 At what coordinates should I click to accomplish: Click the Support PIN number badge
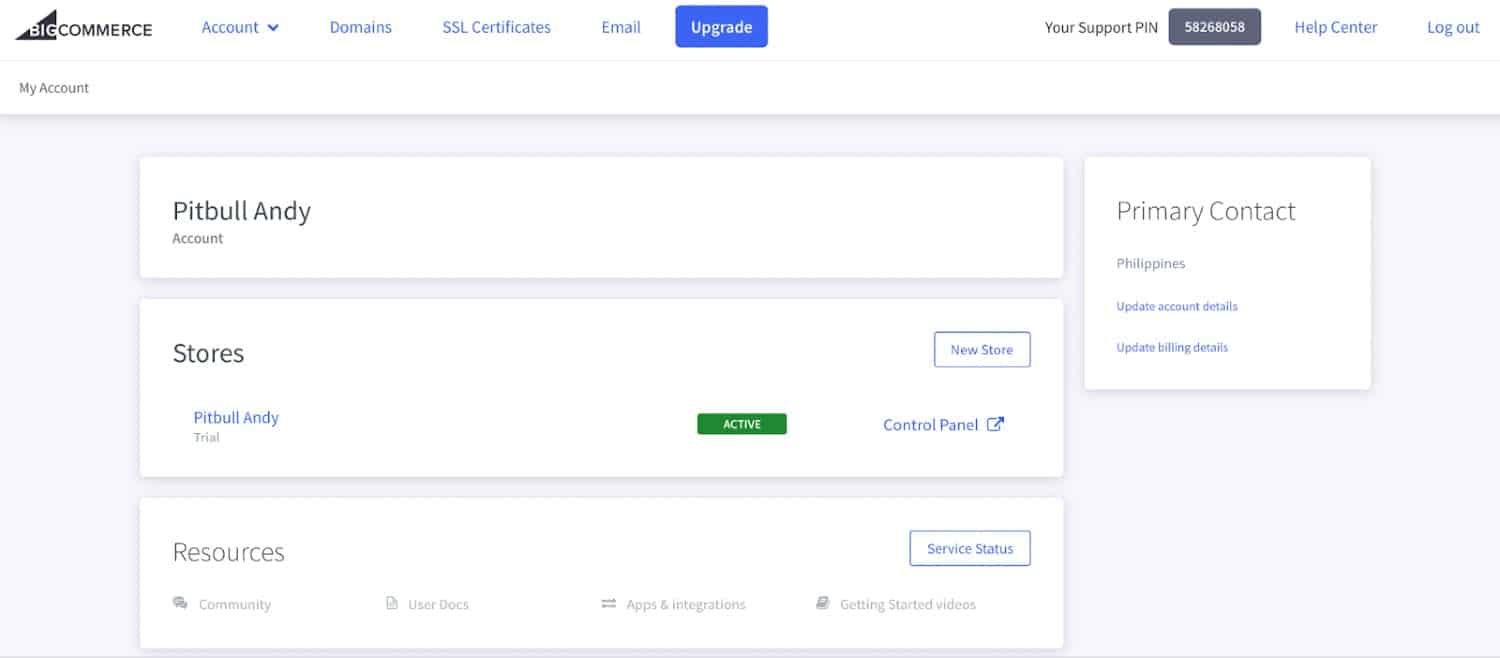(x=1214, y=27)
